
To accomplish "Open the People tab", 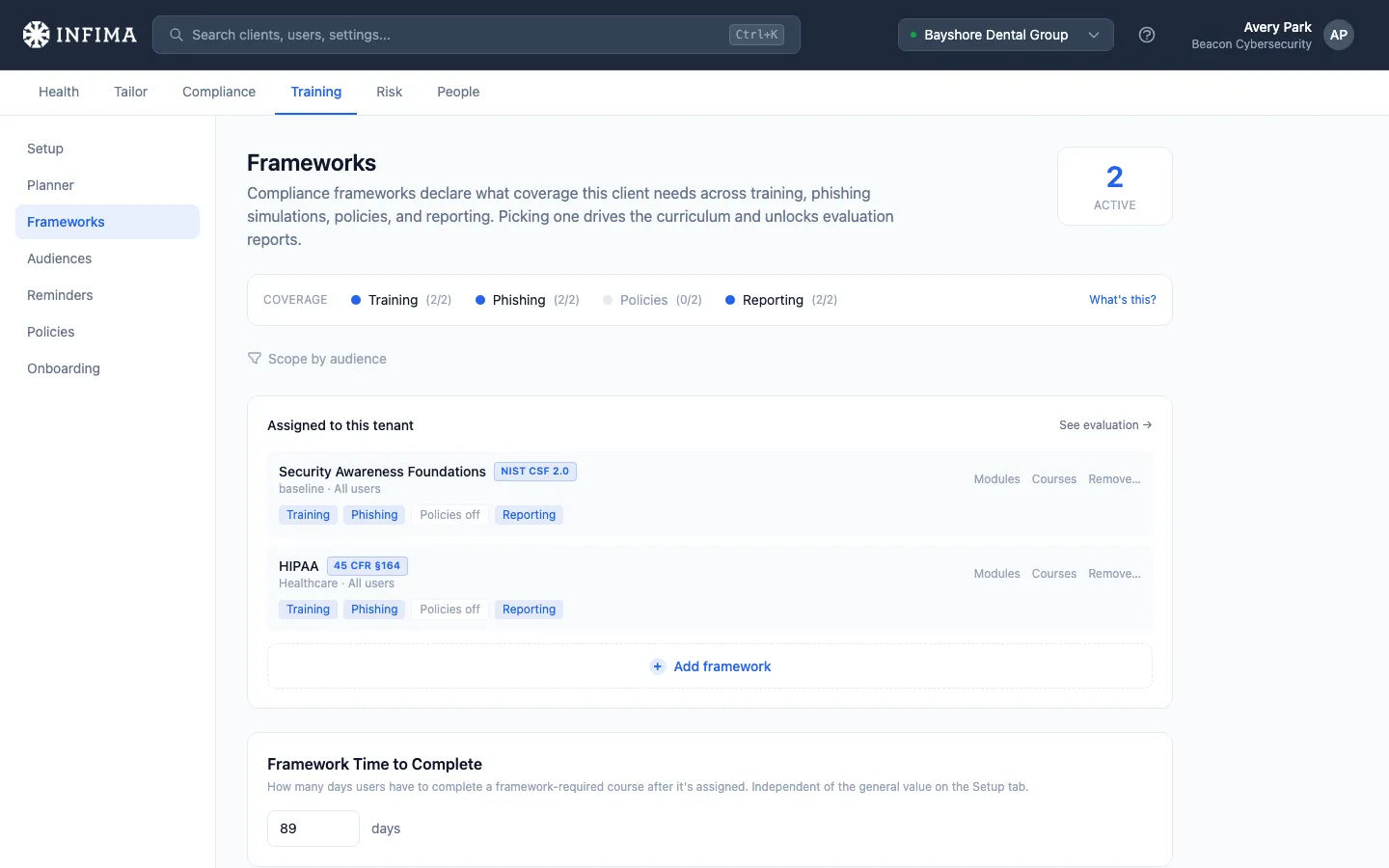I will (458, 92).
